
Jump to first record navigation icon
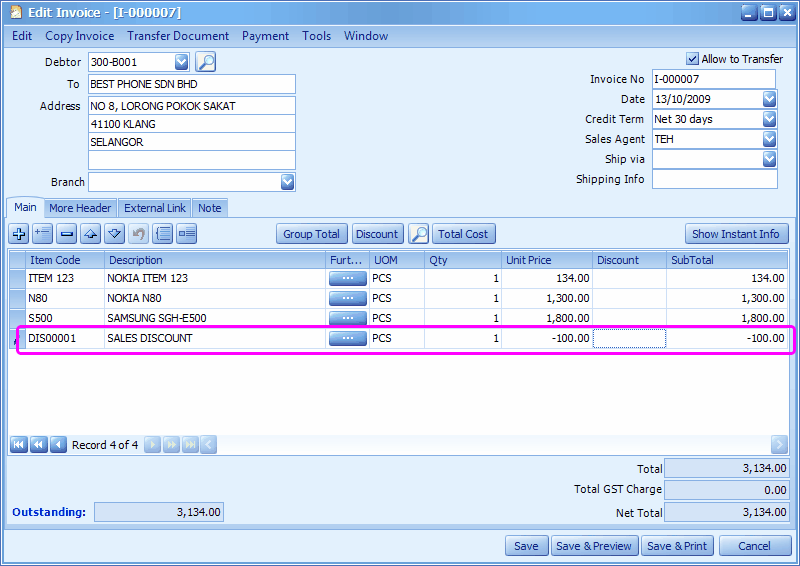click(x=19, y=445)
